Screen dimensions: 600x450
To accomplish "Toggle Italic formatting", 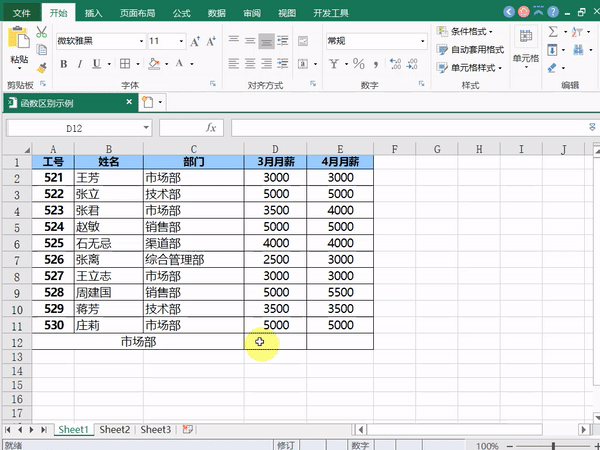I will click(80, 64).
